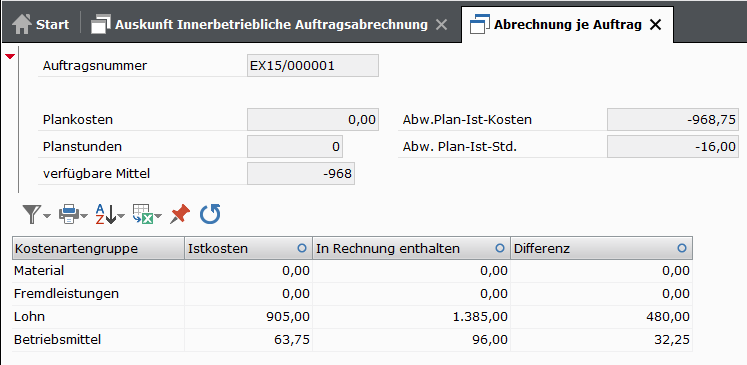Click the Start home icon
The image size is (747, 365).
tap(22, 24)
